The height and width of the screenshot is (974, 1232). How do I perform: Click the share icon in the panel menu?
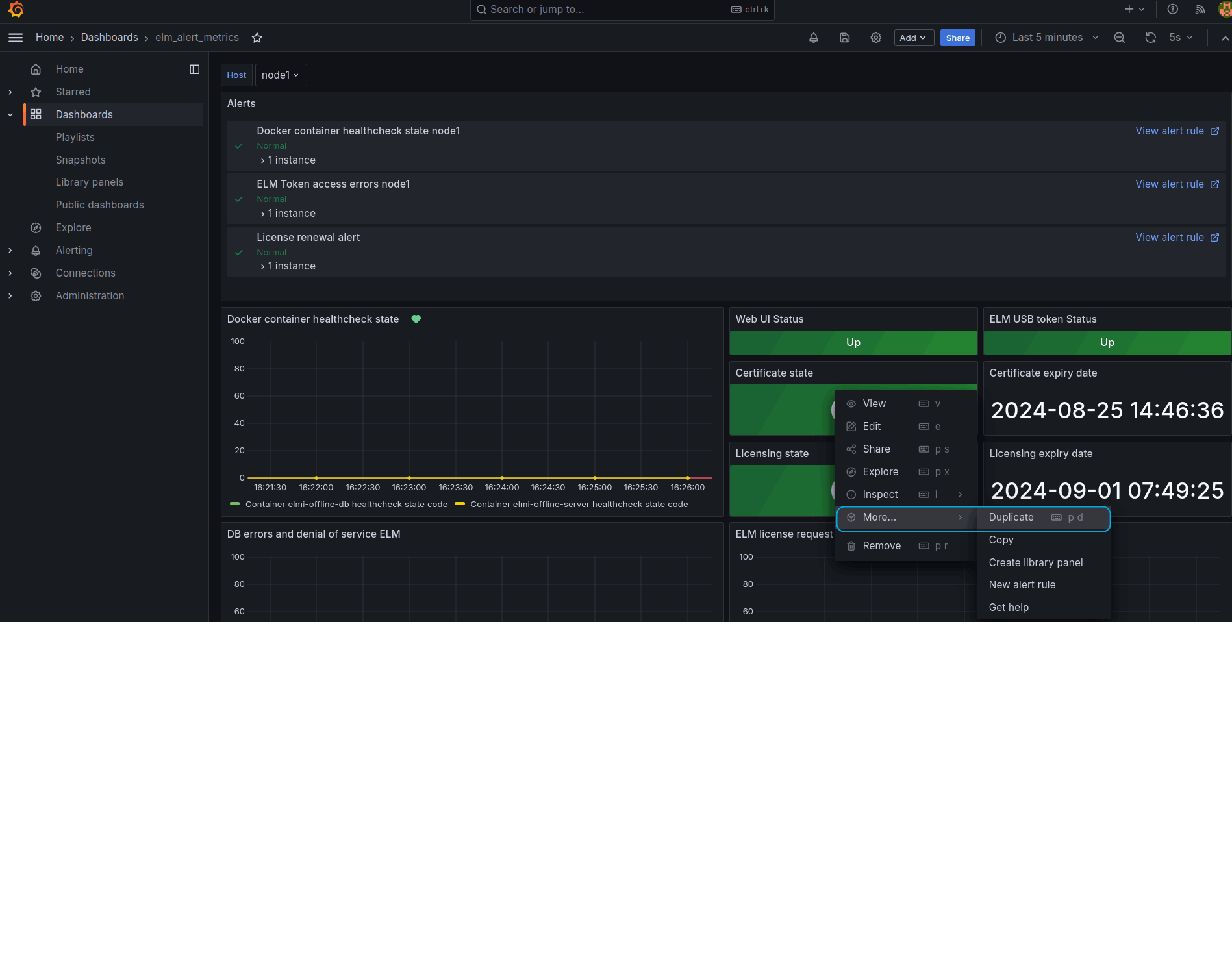pyautogui.click(x=851, y=449)
